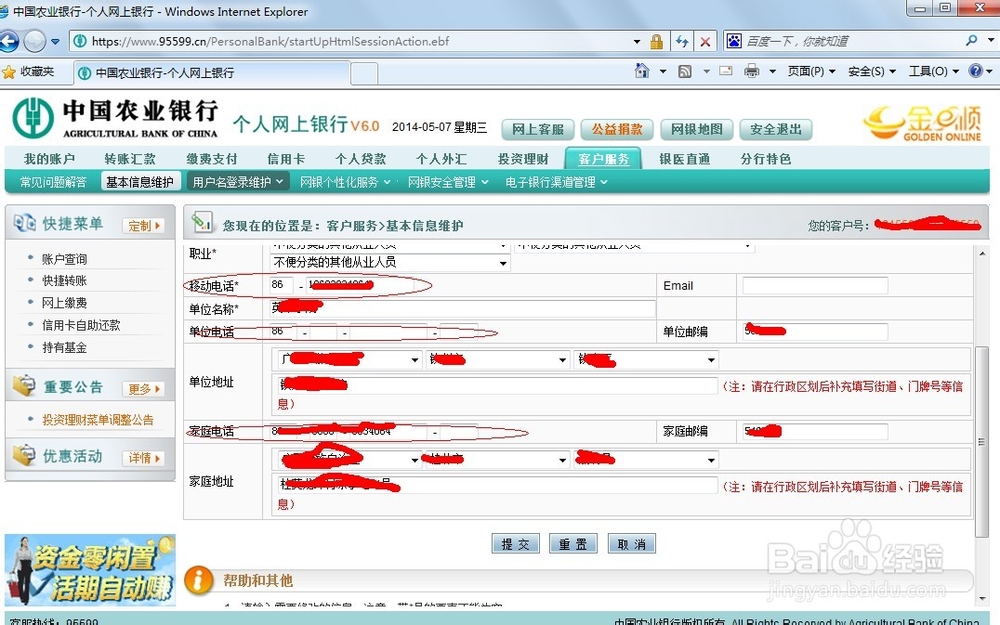
Task: Expand the 网银个性化服务 menu chevron
Action: tap(389, 181)
